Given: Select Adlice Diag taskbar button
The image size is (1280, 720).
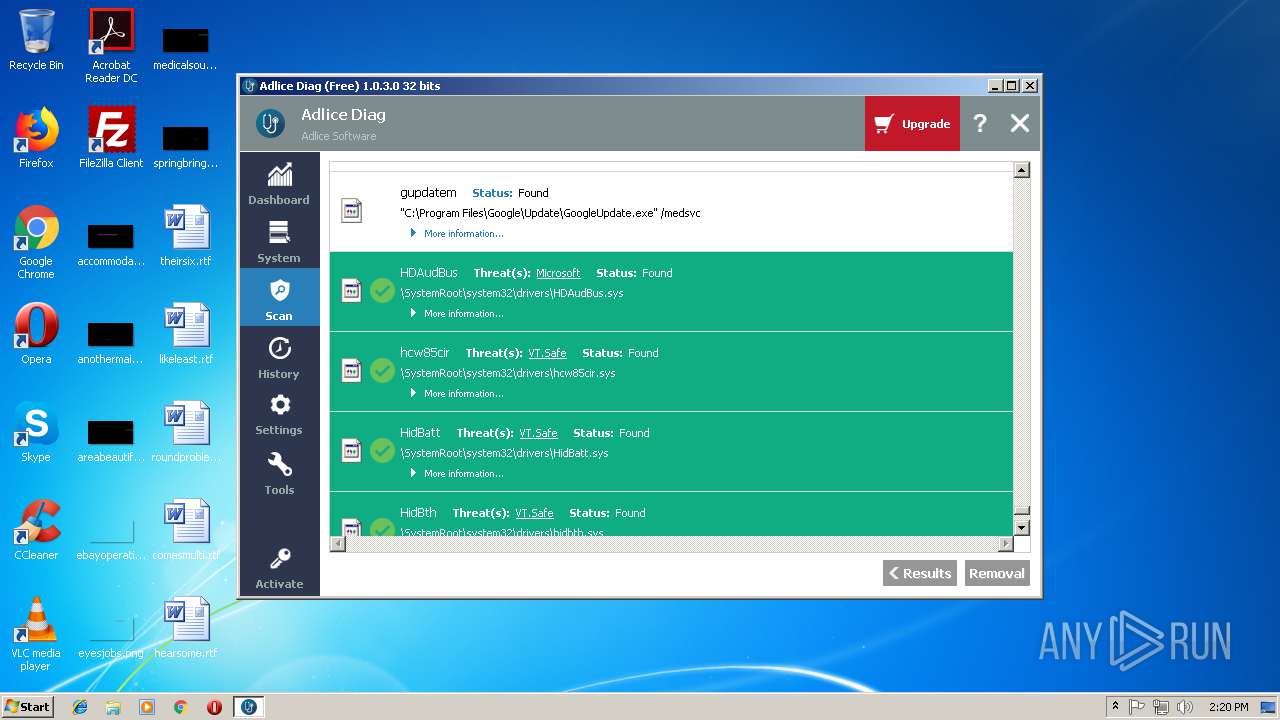Looking at the screenshot, I should click(x=249, y=707).
